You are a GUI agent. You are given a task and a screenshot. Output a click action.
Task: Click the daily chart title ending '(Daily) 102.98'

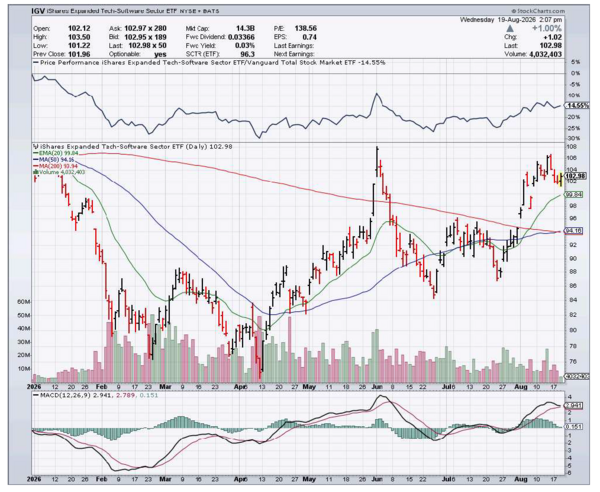point(136,147)
